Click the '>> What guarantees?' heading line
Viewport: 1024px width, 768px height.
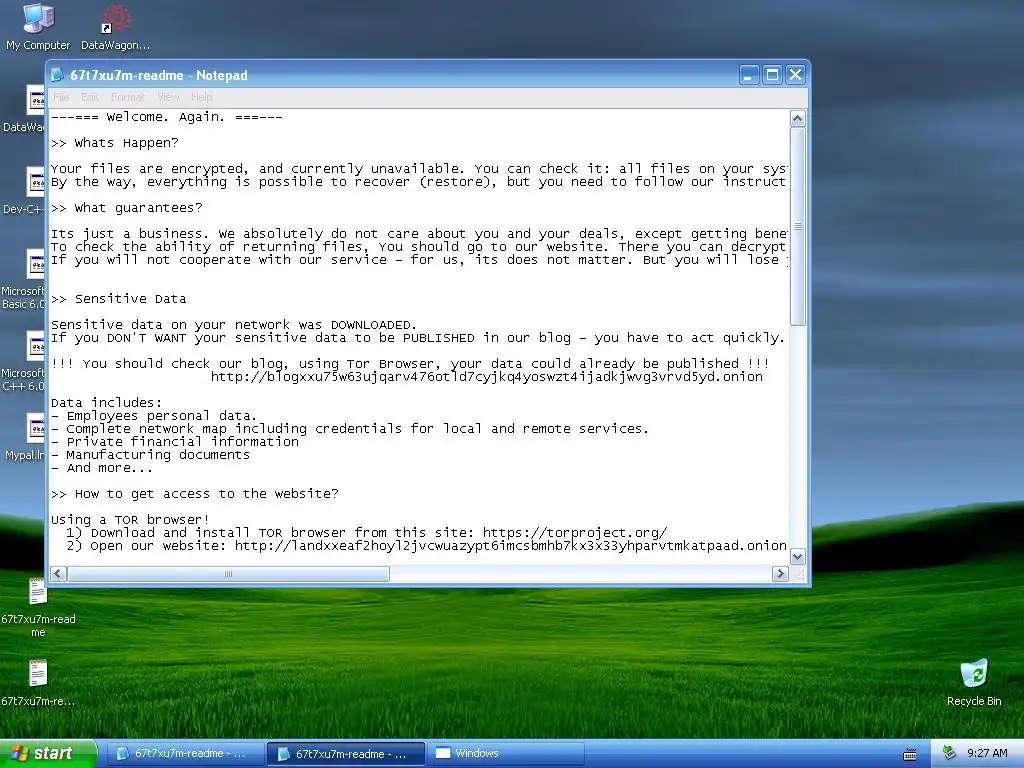pos(127,208)
